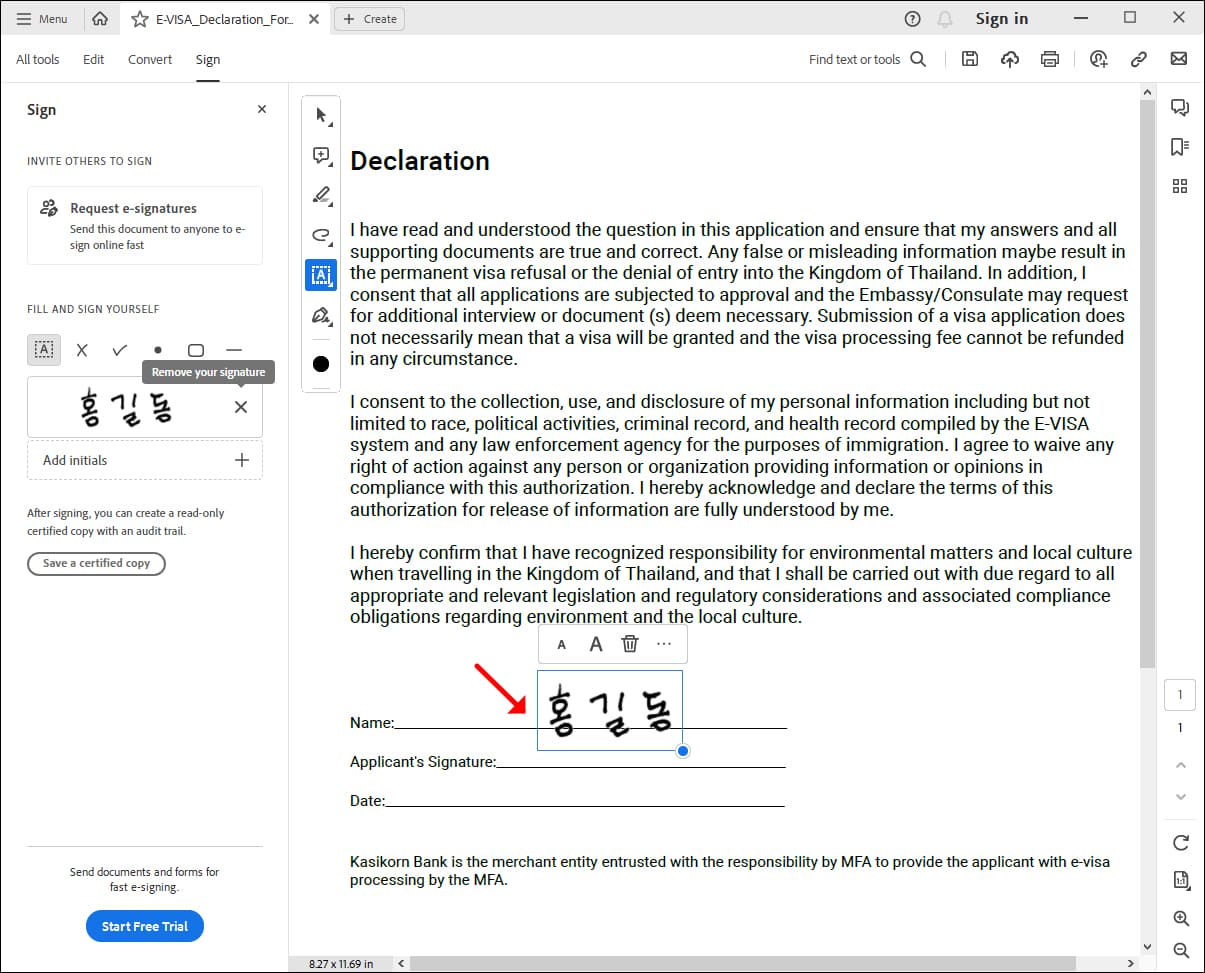Open the black color picker
This screenshot has width=1205, height=973.
[321, 364]
